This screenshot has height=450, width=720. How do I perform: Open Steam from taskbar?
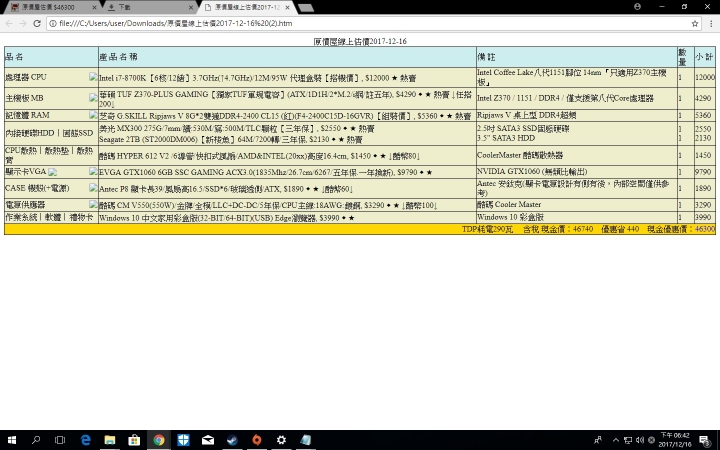pyautogui.click(x=232, y=440)
